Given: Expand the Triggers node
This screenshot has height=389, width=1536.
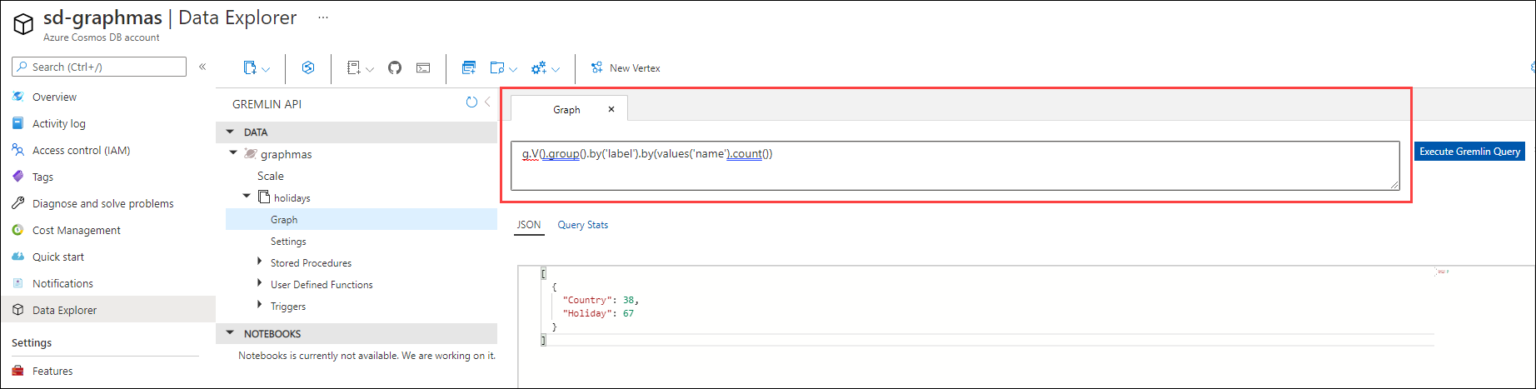Looking at the screenshot, I should (x=260, y=306).
